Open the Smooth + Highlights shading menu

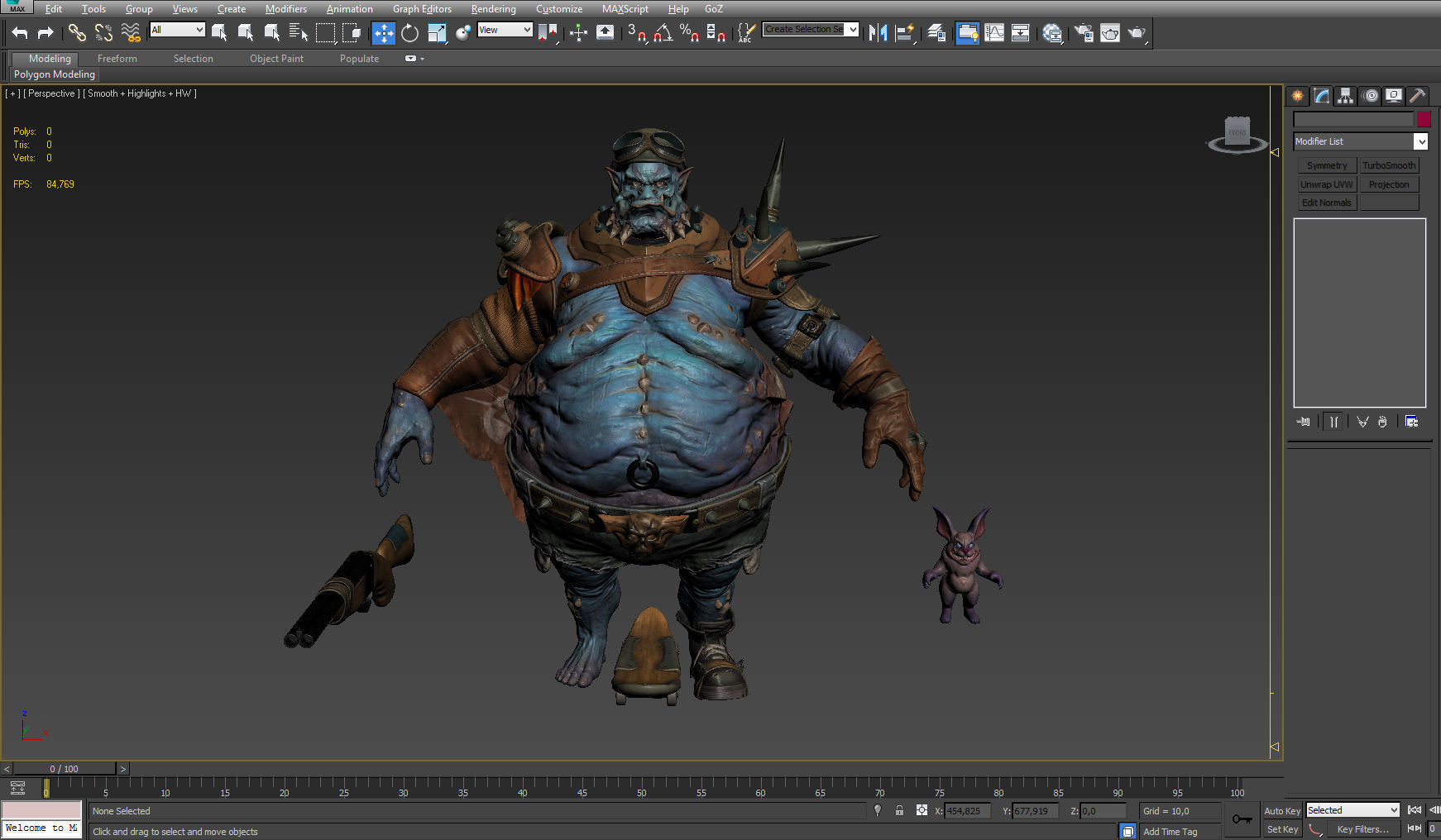pyautogui.click(x=140, y=93)
